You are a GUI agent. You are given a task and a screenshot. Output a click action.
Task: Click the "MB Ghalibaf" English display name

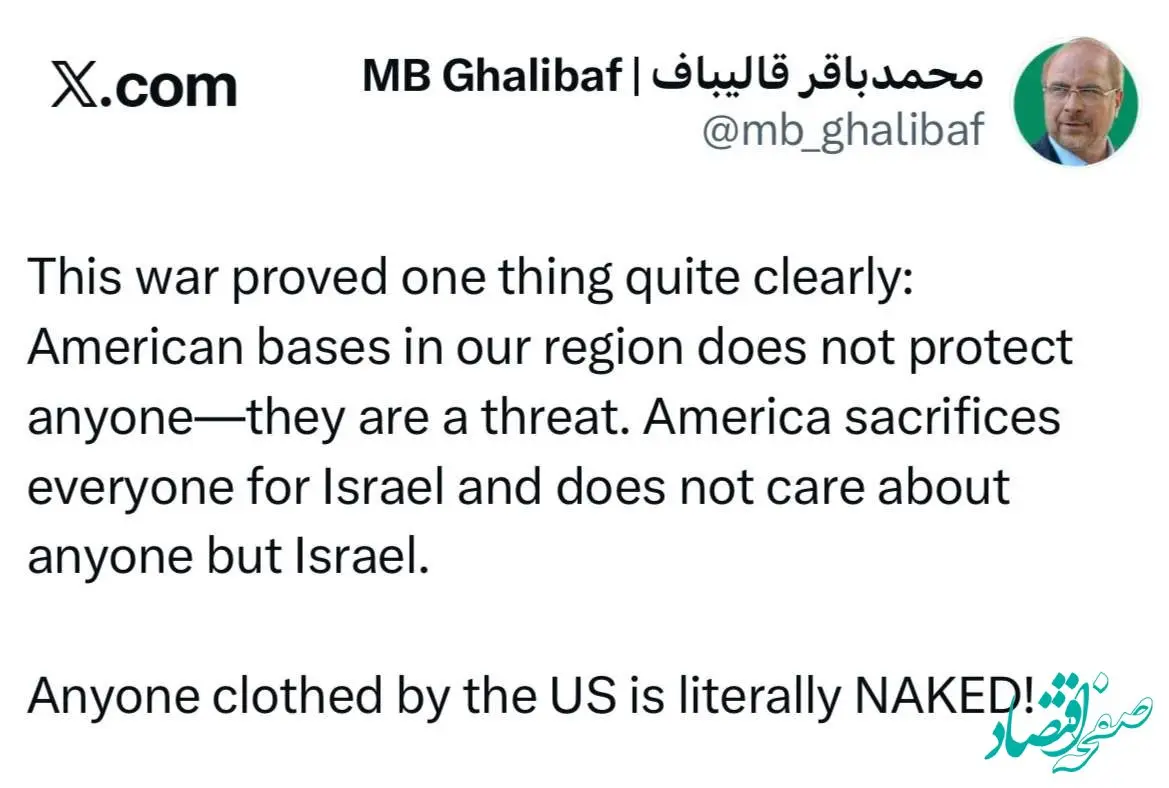pyautogui.click(x=491, y=76)
